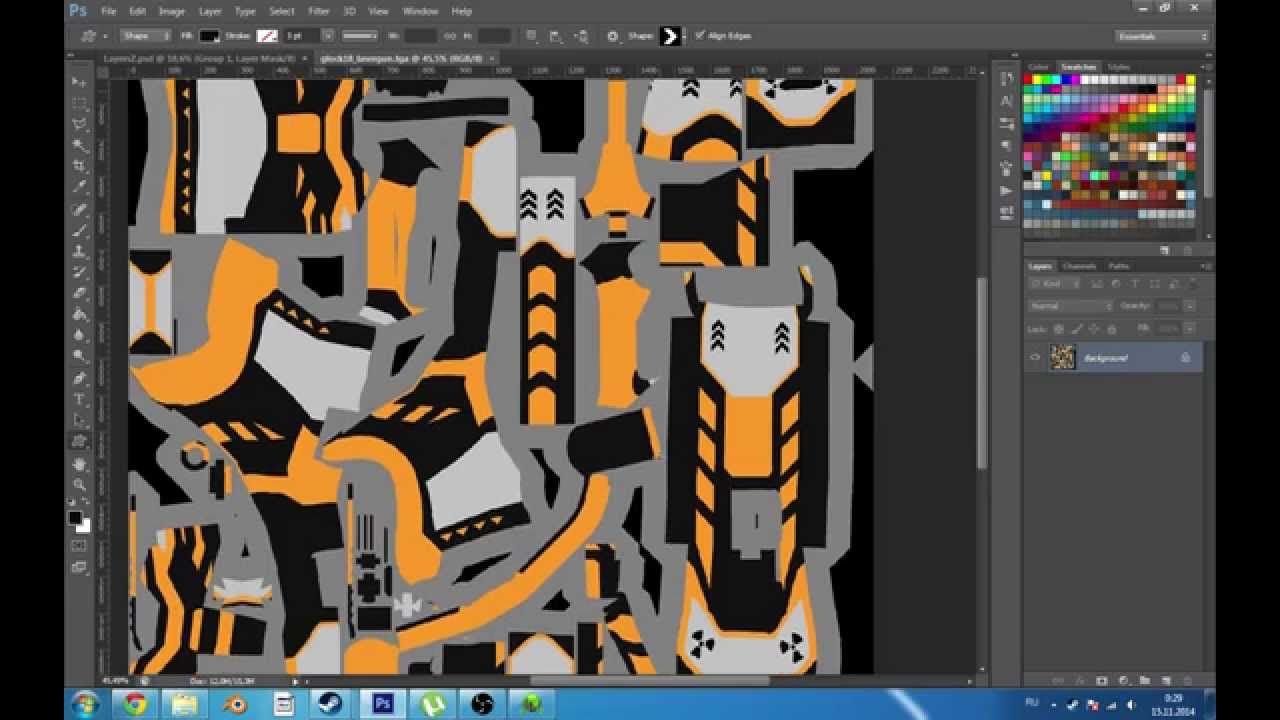This screenshot has height=720, width=1280.
Task: Open the Normal blend mode dropdown
Action: coord(1071,306)
